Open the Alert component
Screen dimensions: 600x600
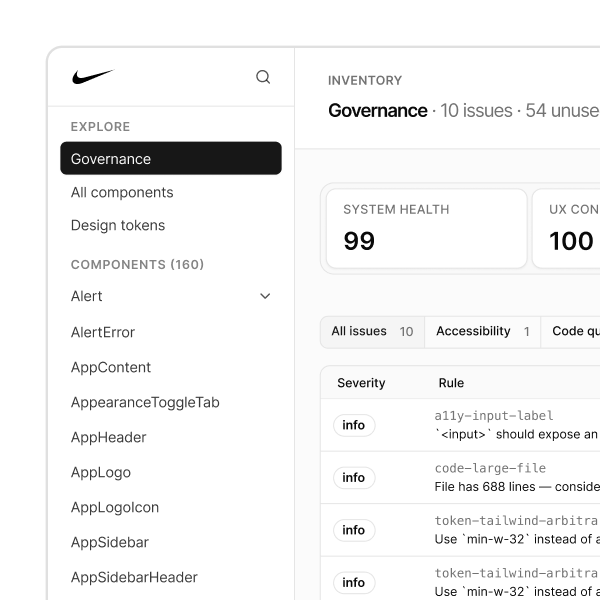86,296
